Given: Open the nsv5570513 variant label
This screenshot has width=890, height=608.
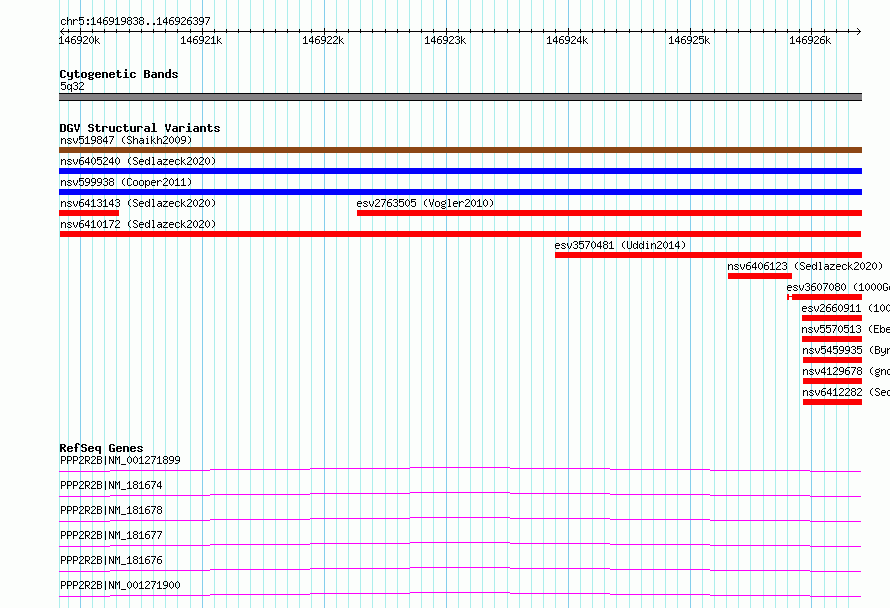Looking at the screenshot, I should [x=845, y=329].
